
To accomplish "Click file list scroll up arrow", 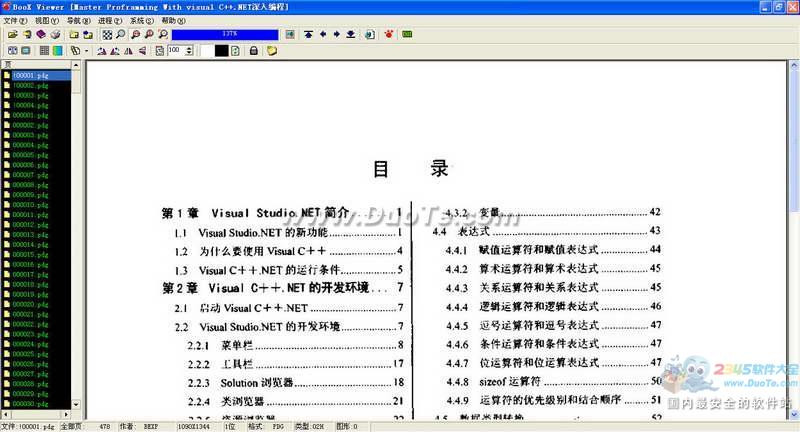I will pyautogui.click(x=76, y=65).
